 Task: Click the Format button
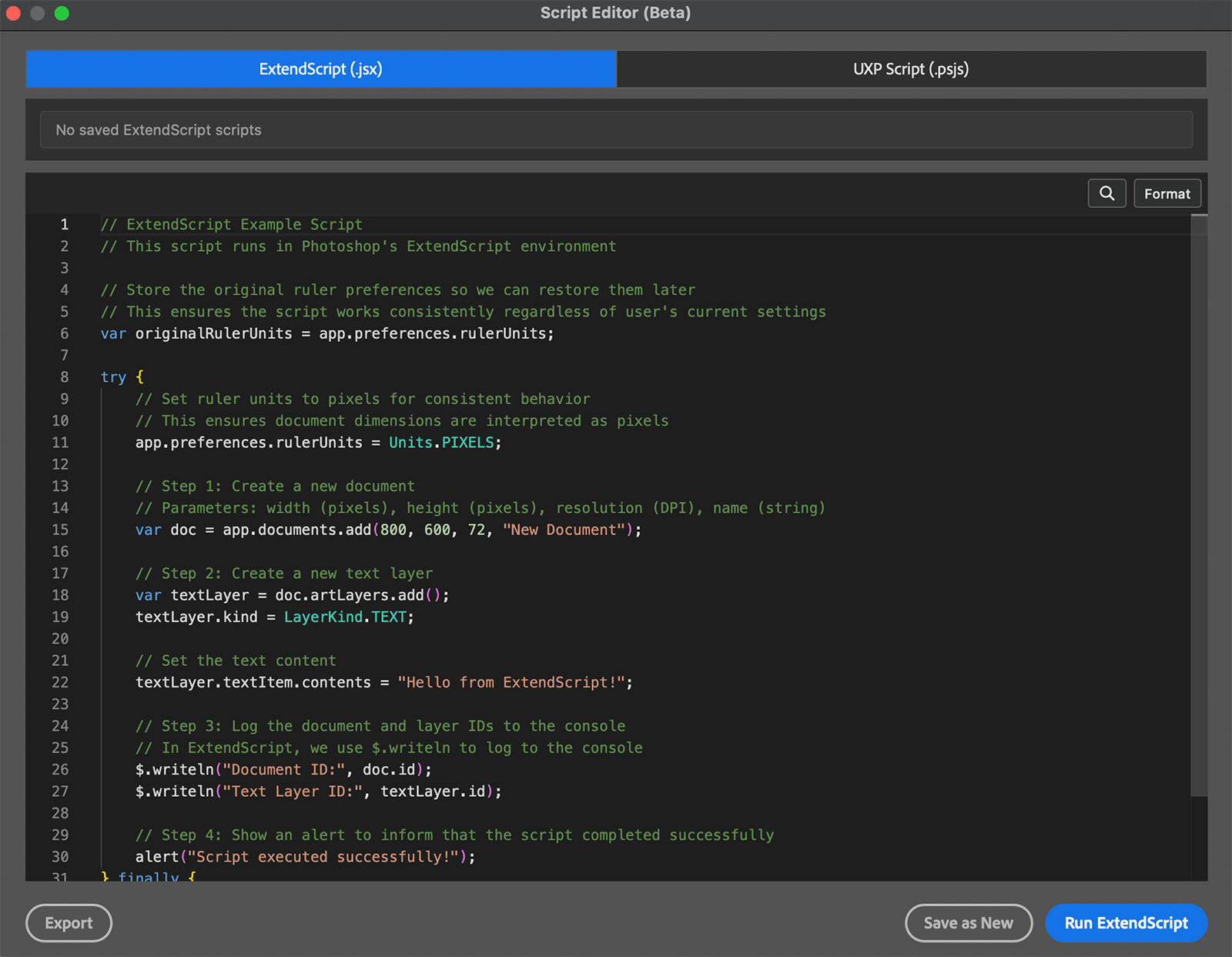pyautogui.click(x=1167, y=193)
